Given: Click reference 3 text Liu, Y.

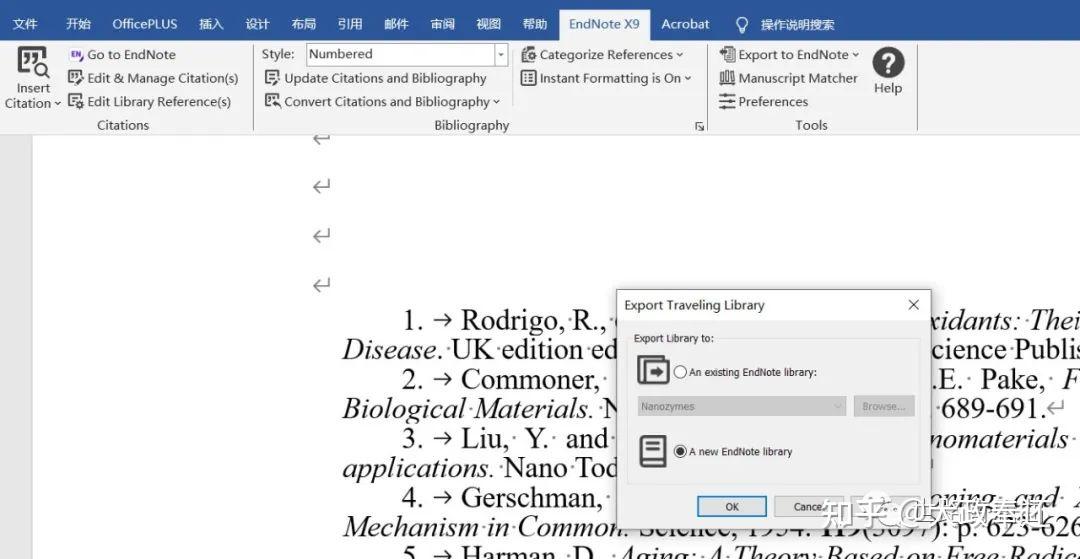Looking at the screenshot, I should [x=505, y=439].
